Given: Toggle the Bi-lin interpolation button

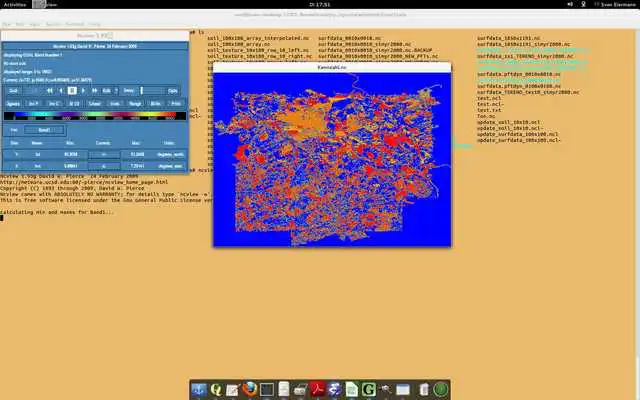Looking at the screenshot, I should coord(156,104).
